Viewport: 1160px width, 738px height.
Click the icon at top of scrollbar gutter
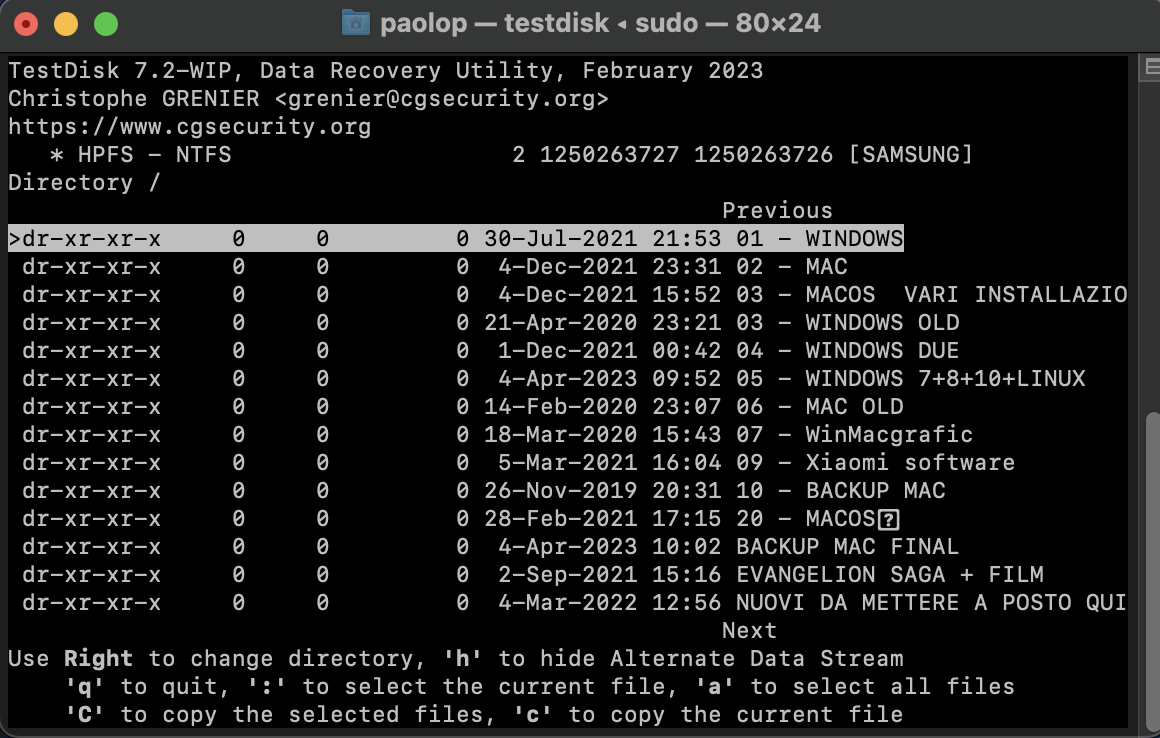[1152, 68]
